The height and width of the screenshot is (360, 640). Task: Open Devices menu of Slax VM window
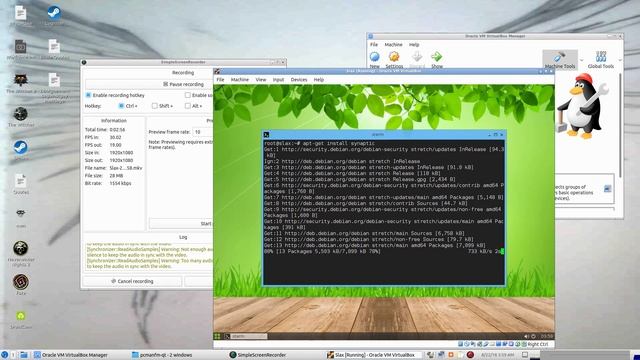299,80
